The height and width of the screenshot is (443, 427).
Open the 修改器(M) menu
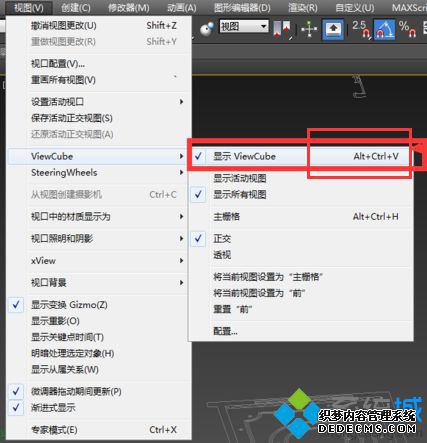(129, 7)
